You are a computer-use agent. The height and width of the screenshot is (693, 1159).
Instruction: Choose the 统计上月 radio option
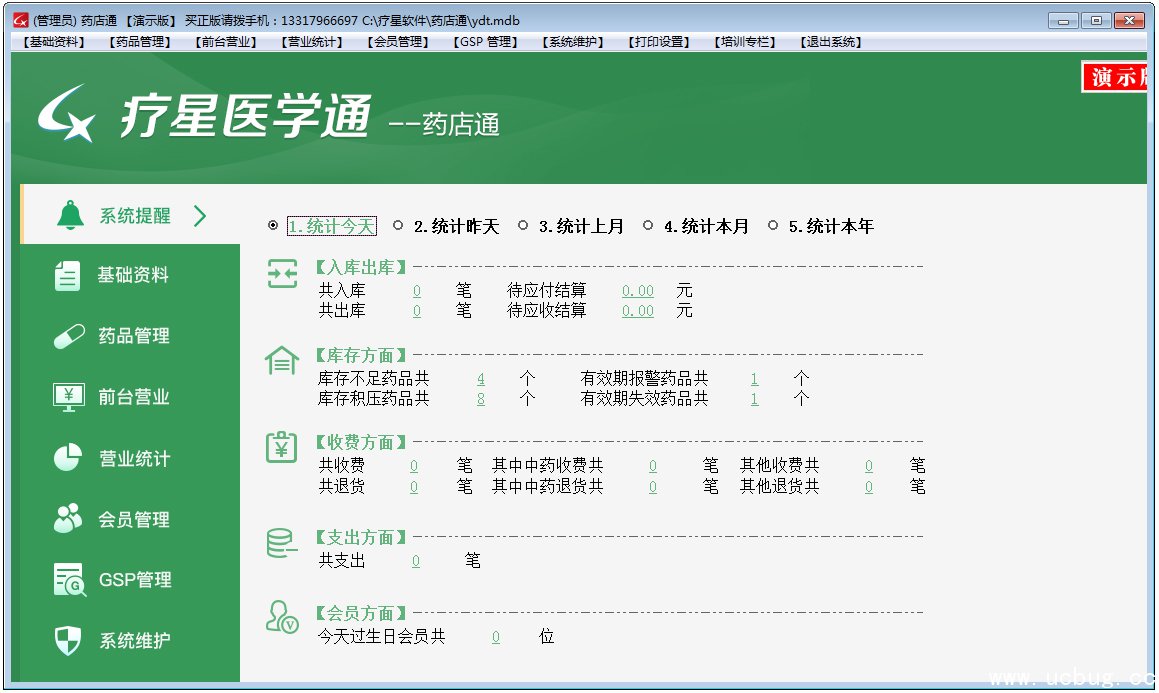coord(523,226)
